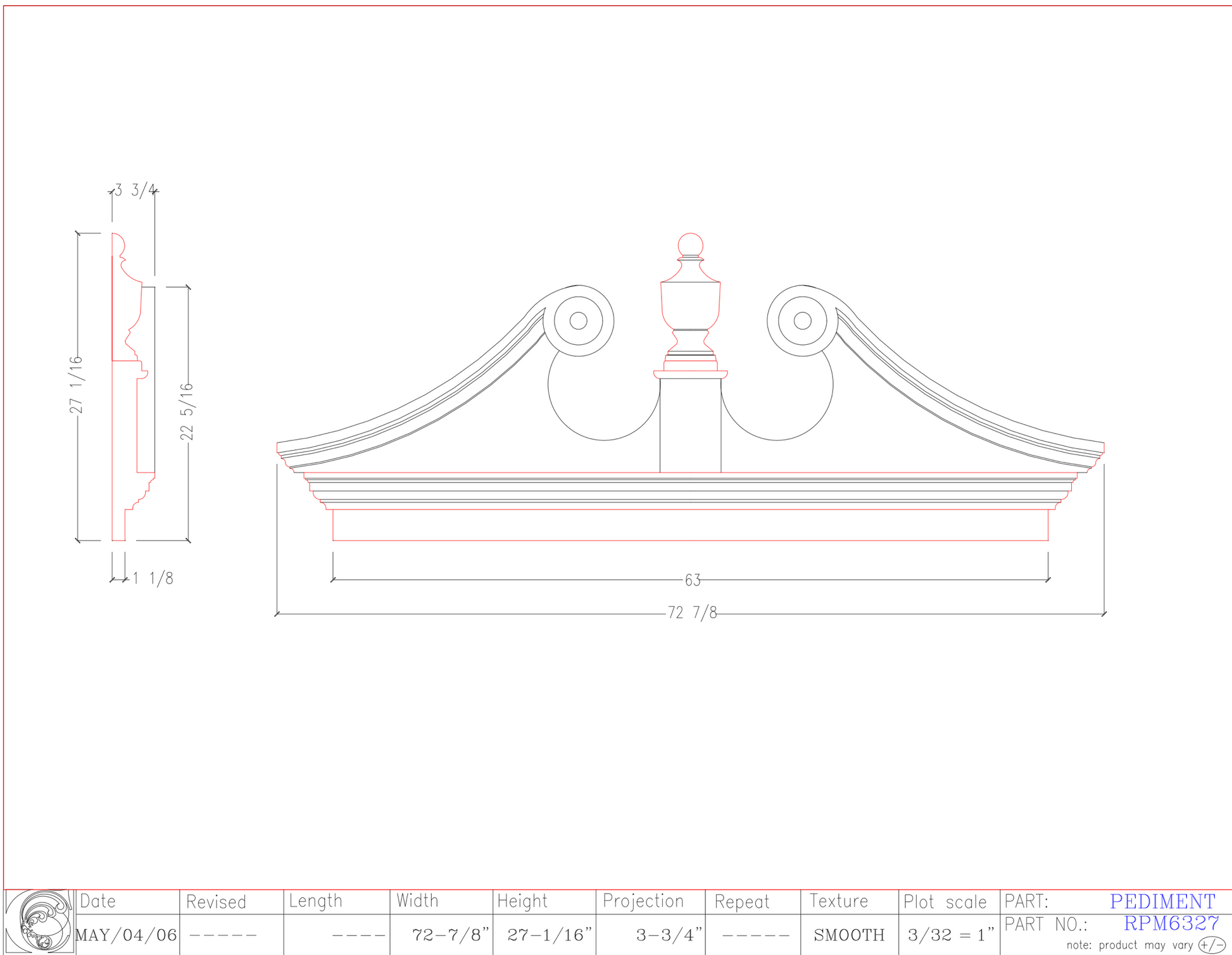Image resolution: width=1232 pixels, height=955 pixels.
Task: Click the urn body of the finial
Action: [690, 304]
